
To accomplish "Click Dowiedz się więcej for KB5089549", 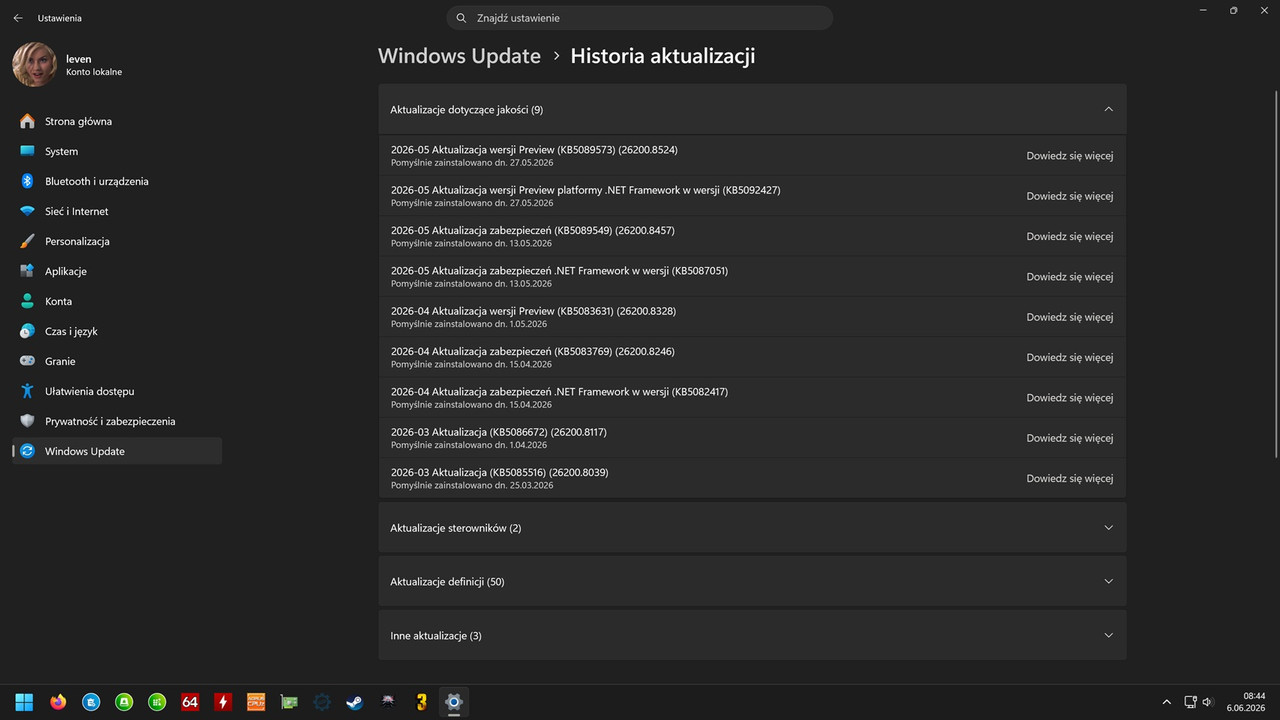I will click(x=1069, y=236).
